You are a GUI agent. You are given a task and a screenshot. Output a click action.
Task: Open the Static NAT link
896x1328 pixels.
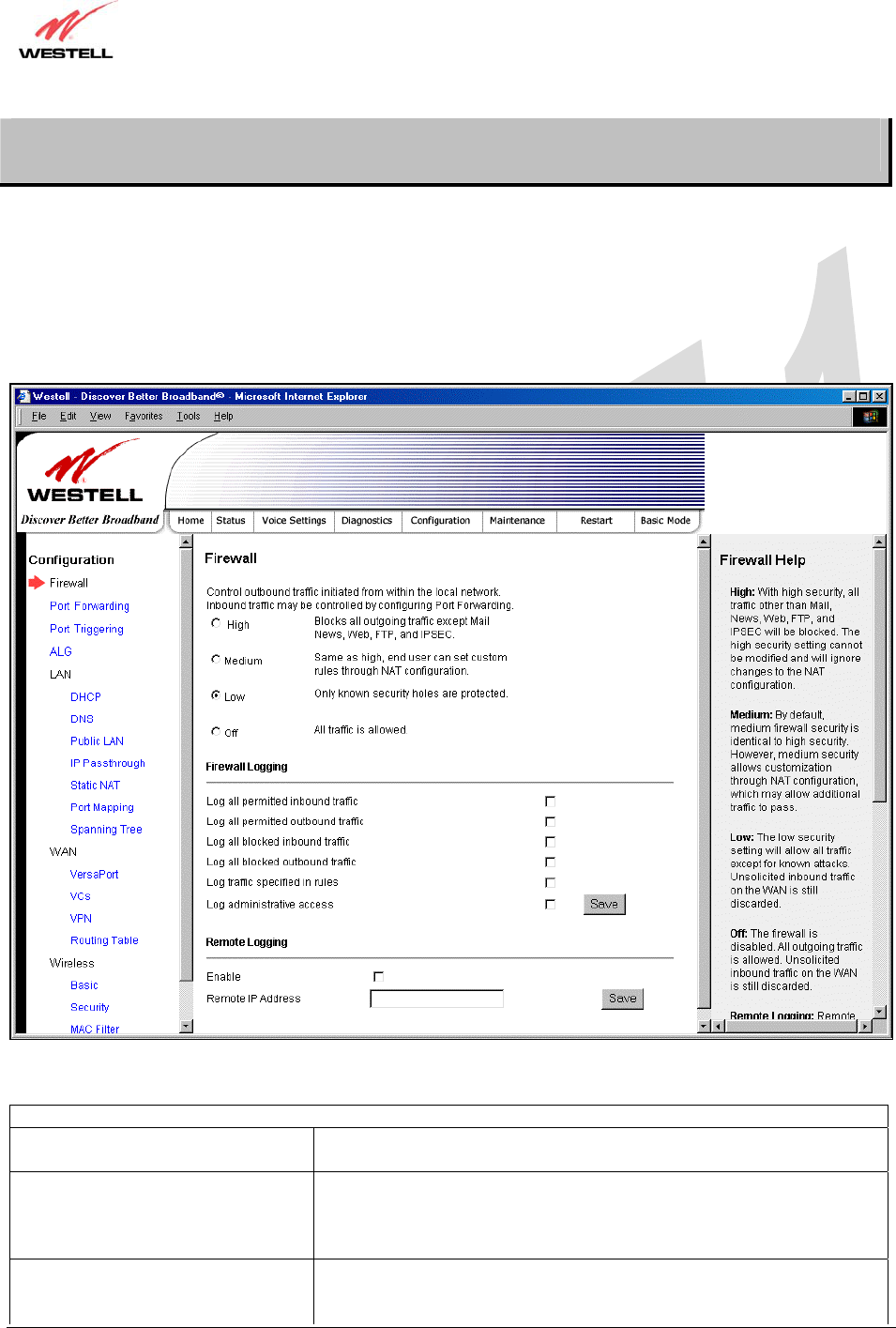click(95, 786)
